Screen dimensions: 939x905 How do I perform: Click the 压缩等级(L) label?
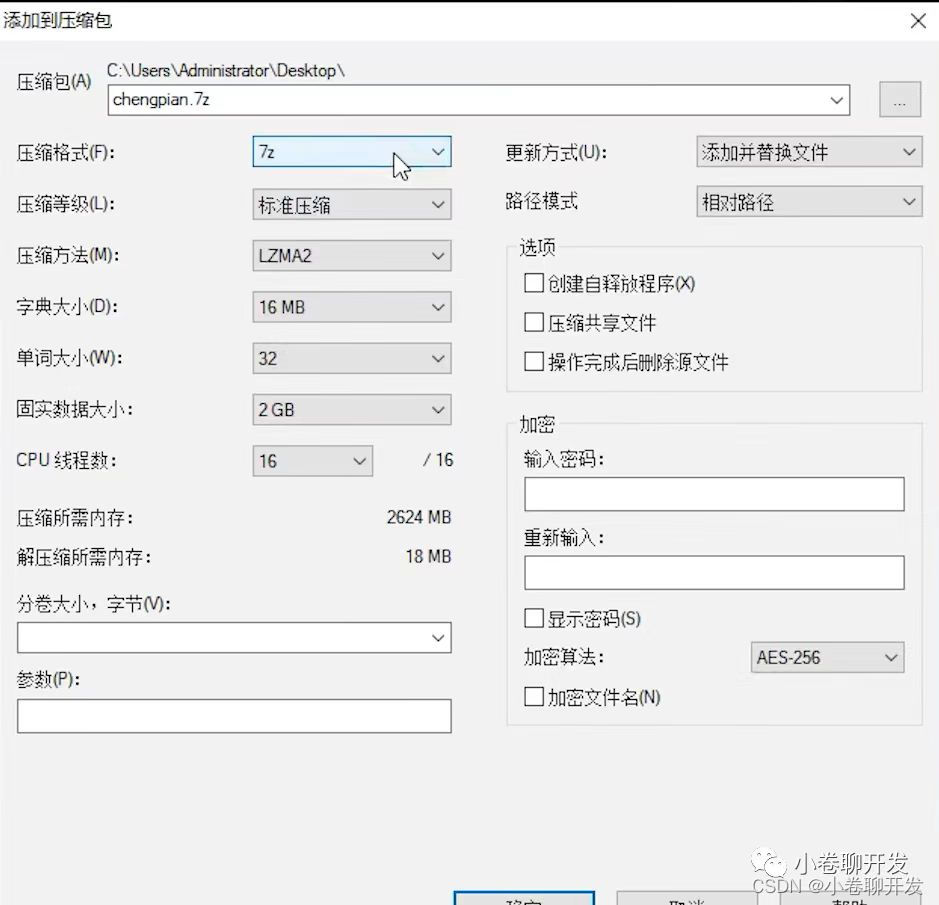coord(66,204)
